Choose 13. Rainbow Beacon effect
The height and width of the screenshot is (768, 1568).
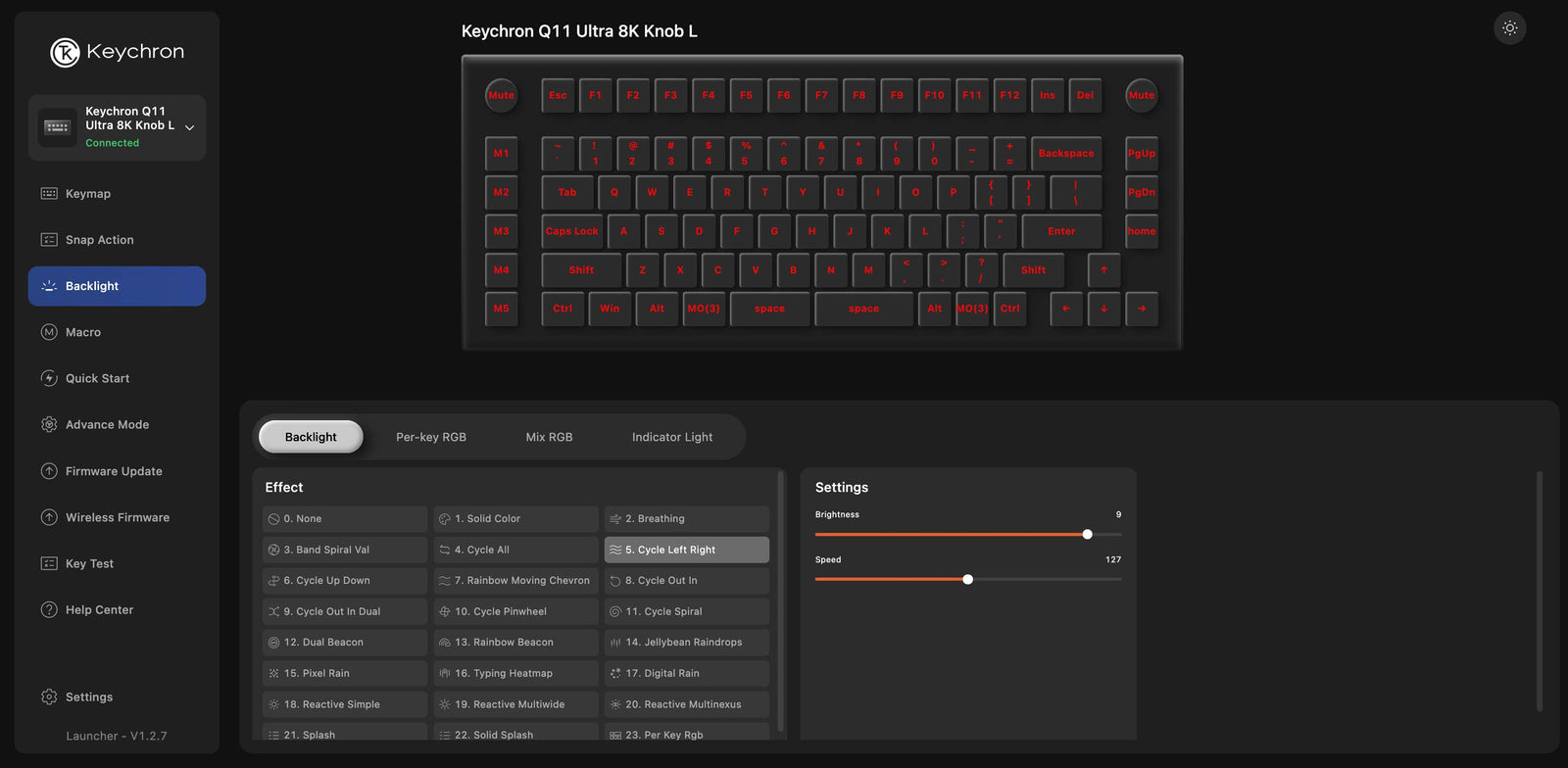(x=516, y=643)
